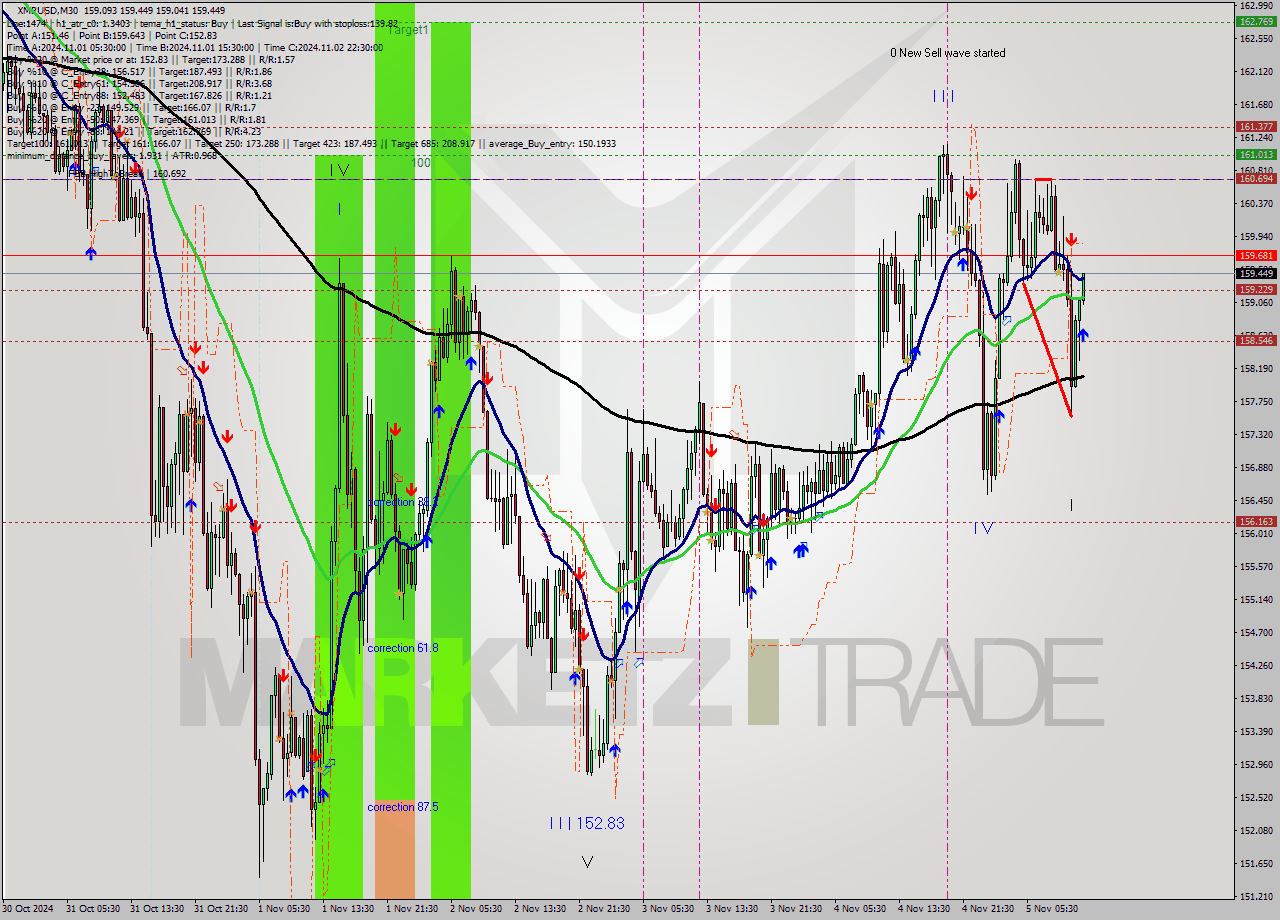Click the thick red trend line
The width and height of the screenshot is (1280, 920).
pos(1047,348)
